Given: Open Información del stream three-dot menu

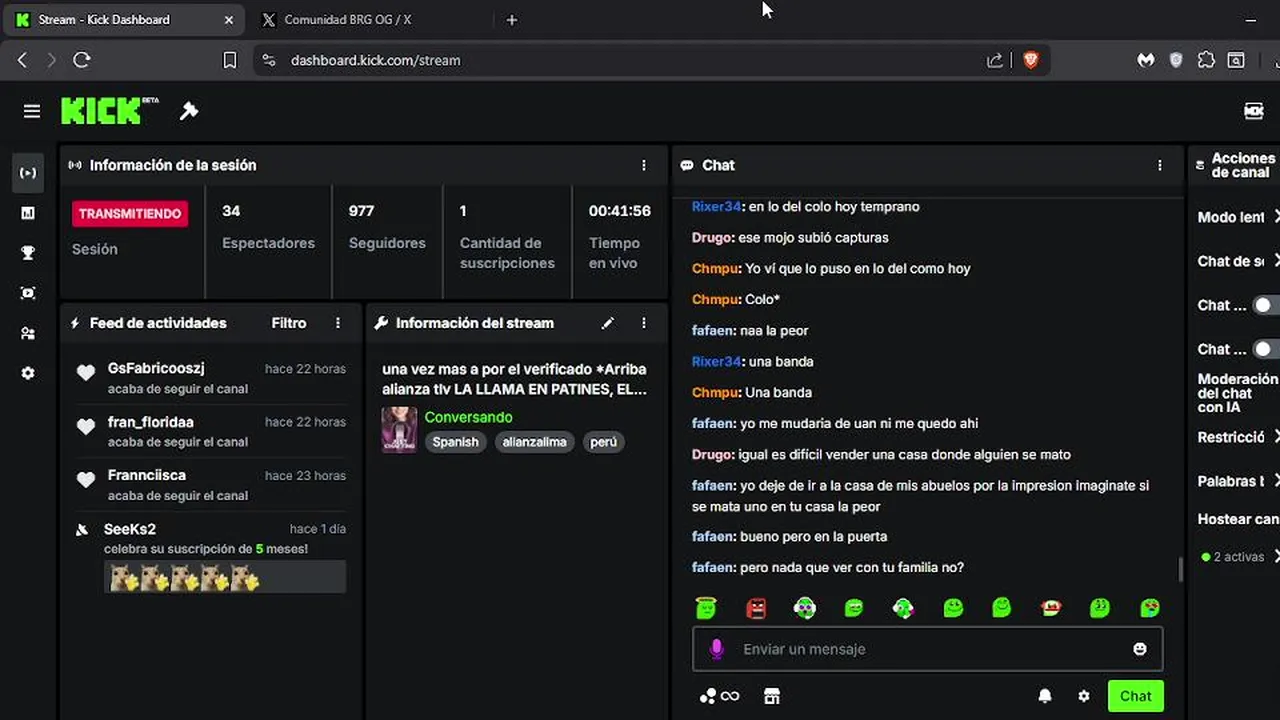Looking at the screenshot, I should [x=644, y=323].
